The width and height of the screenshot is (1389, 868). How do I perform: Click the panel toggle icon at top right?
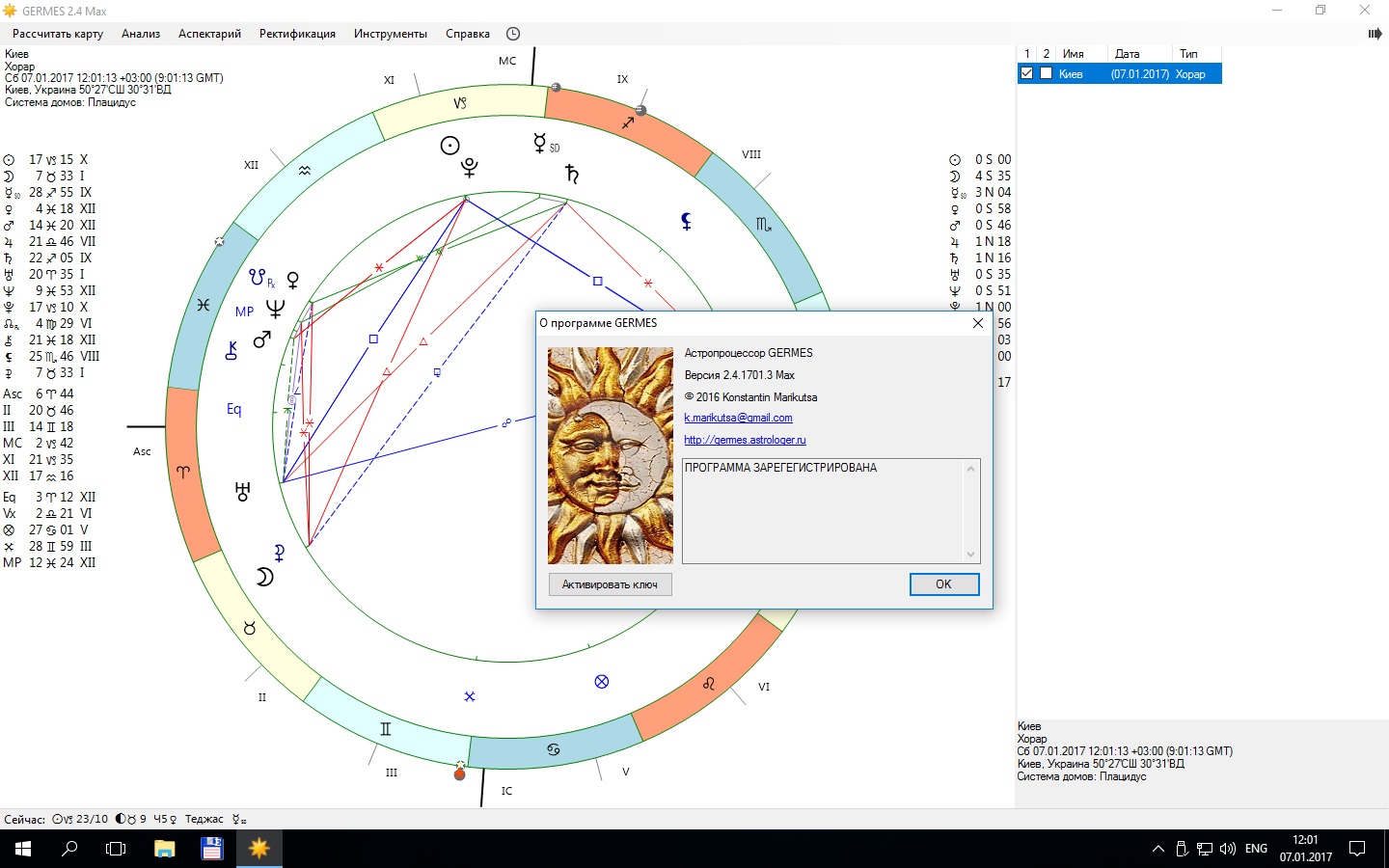(x=1375, y=34)
